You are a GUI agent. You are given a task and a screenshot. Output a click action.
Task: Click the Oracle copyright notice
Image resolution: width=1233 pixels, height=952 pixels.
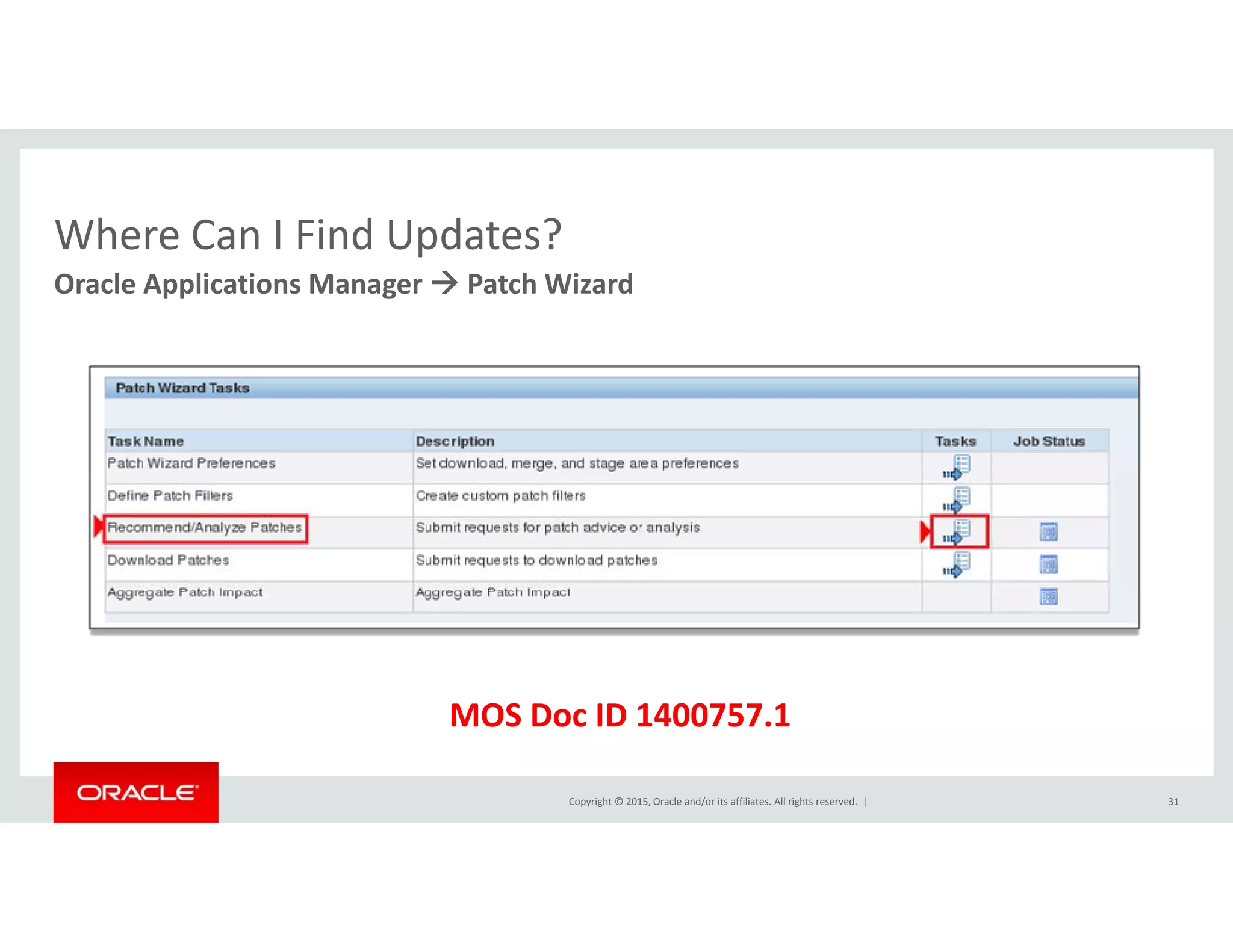pyautogui.click(x=713, y=802)
